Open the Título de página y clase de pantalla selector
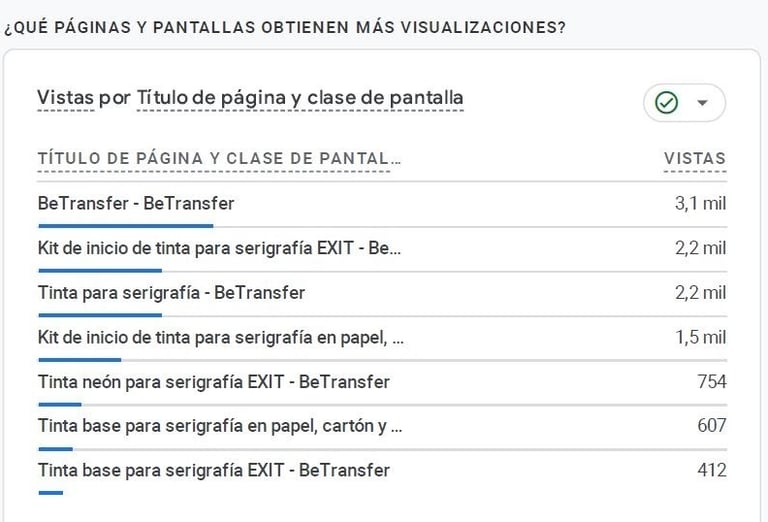 [300, 97]
